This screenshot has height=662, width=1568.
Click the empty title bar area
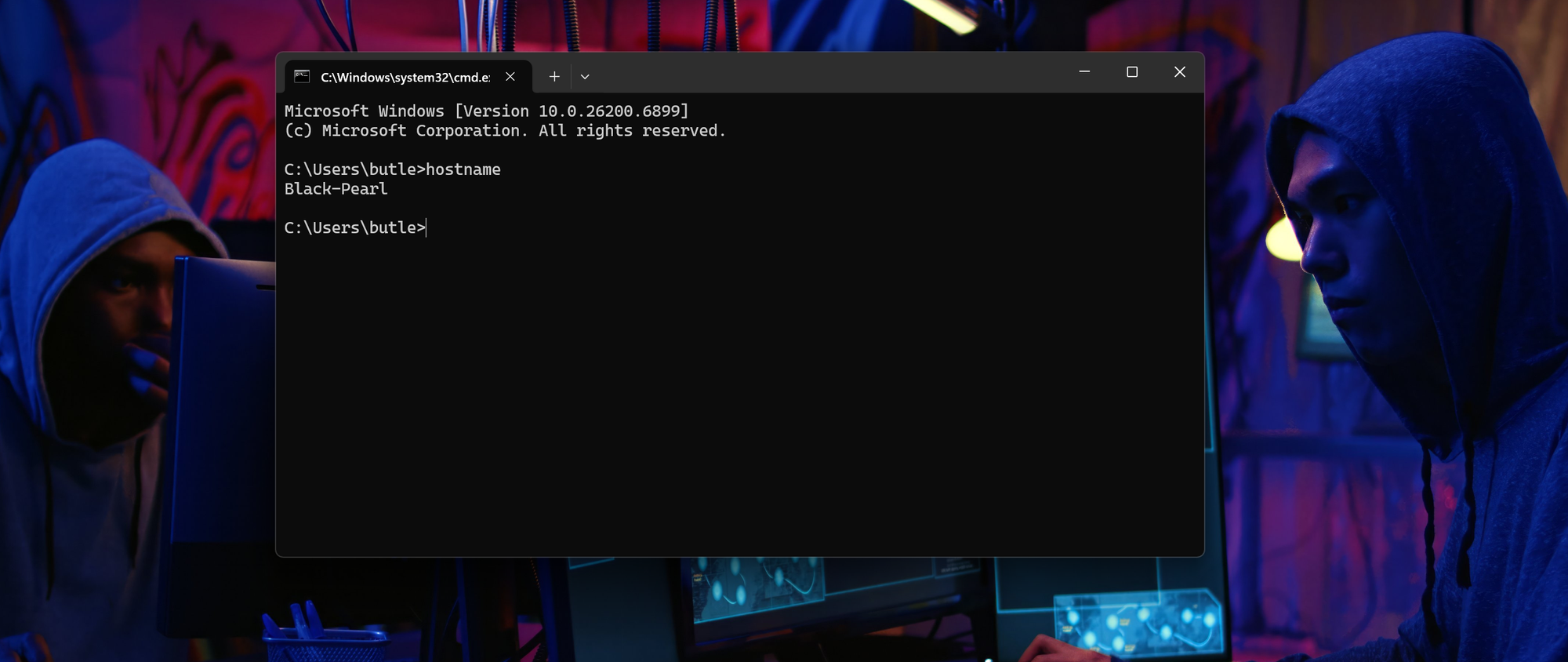[x=823, y=72]
